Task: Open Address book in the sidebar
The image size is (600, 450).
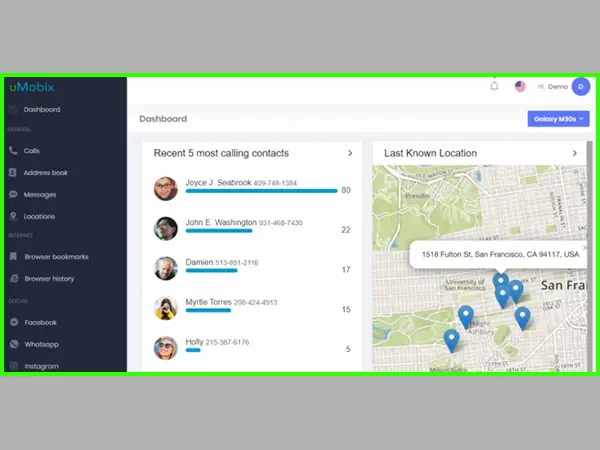Action: (46, 173)
